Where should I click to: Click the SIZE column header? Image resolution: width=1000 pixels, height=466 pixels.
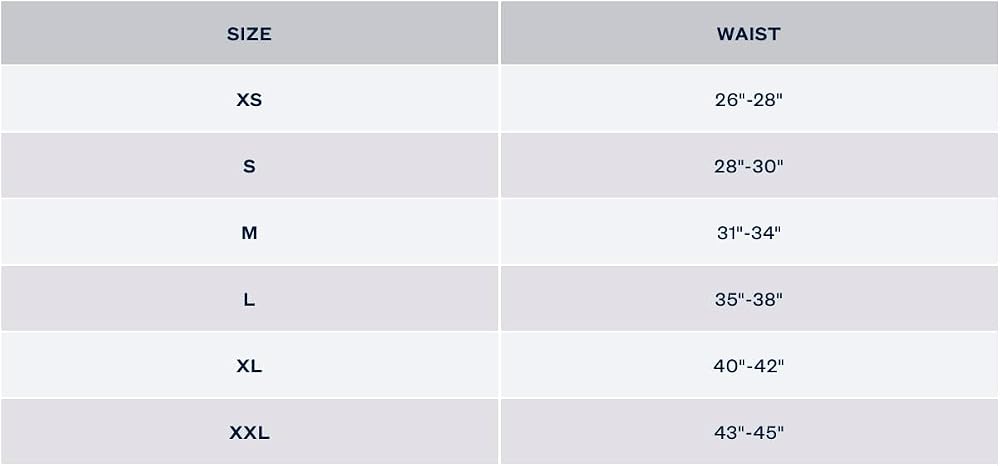[249, 34]
